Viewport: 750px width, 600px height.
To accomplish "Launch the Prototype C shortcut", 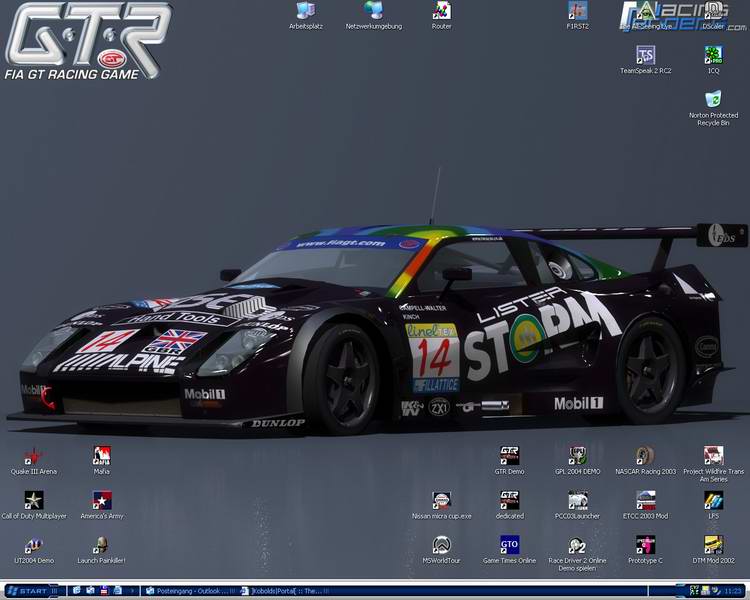I will pos(646,550).
